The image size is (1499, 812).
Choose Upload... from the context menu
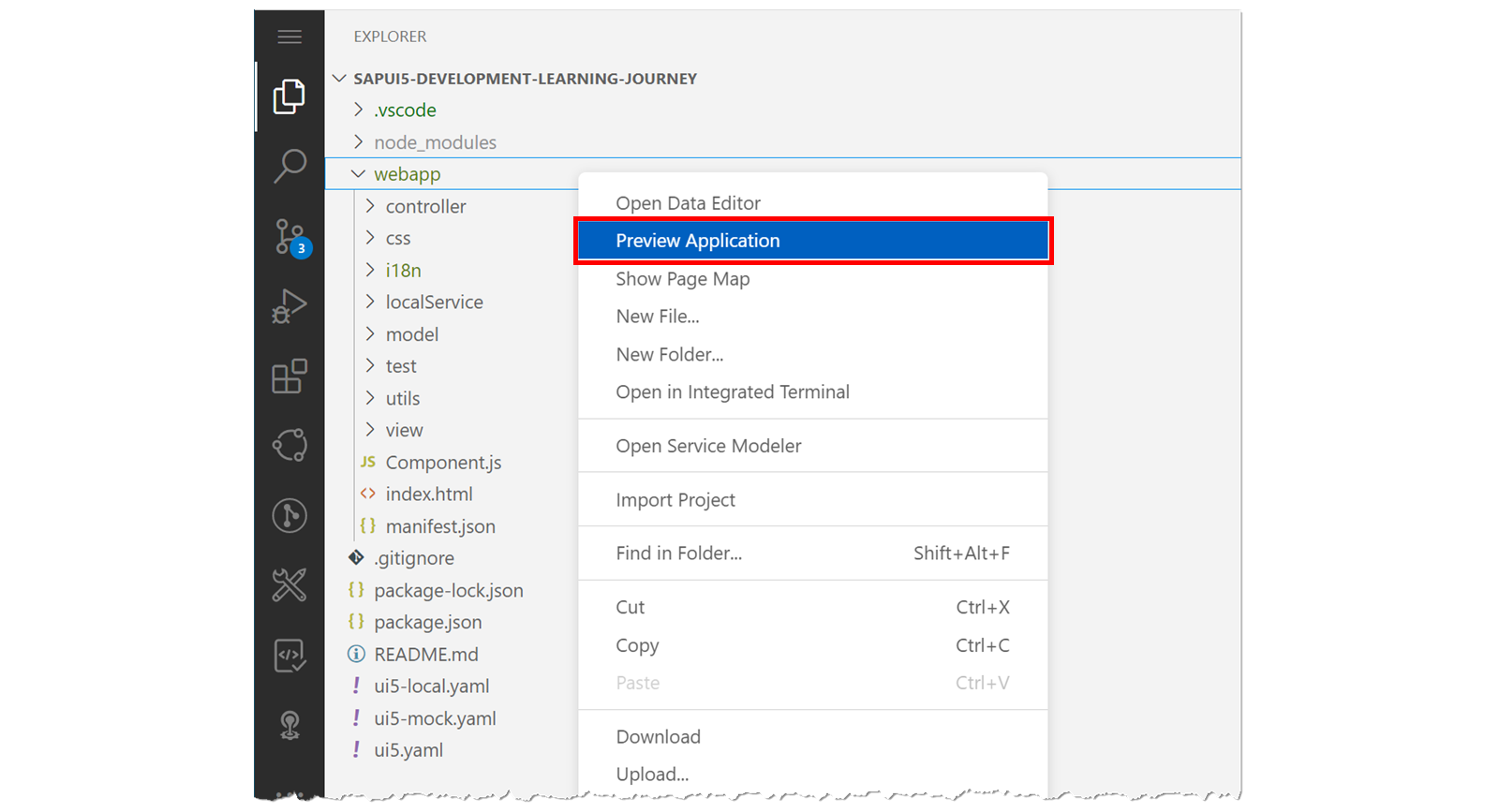[x=812, y=775]
